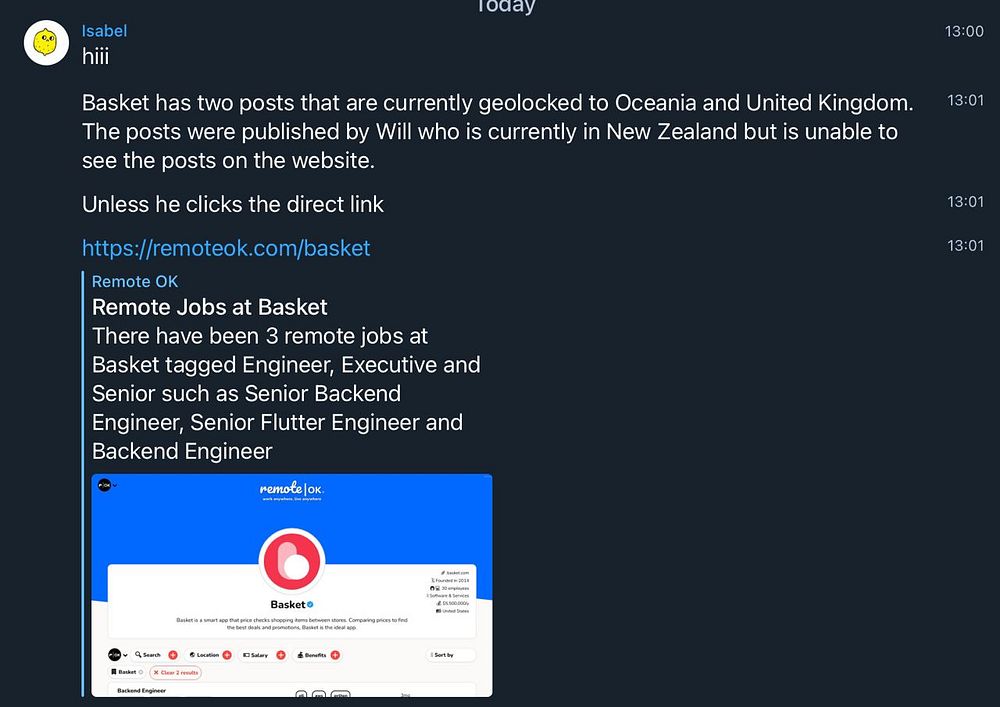Add a Benefits filter with the plus icon
This screenshot has width=1000, height=707.
[x=335, y=655]
